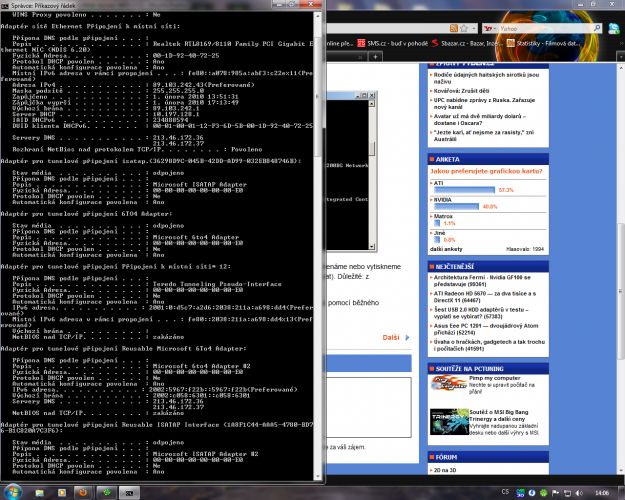Vote for Jiné in the poll

[x=439, y=233]
